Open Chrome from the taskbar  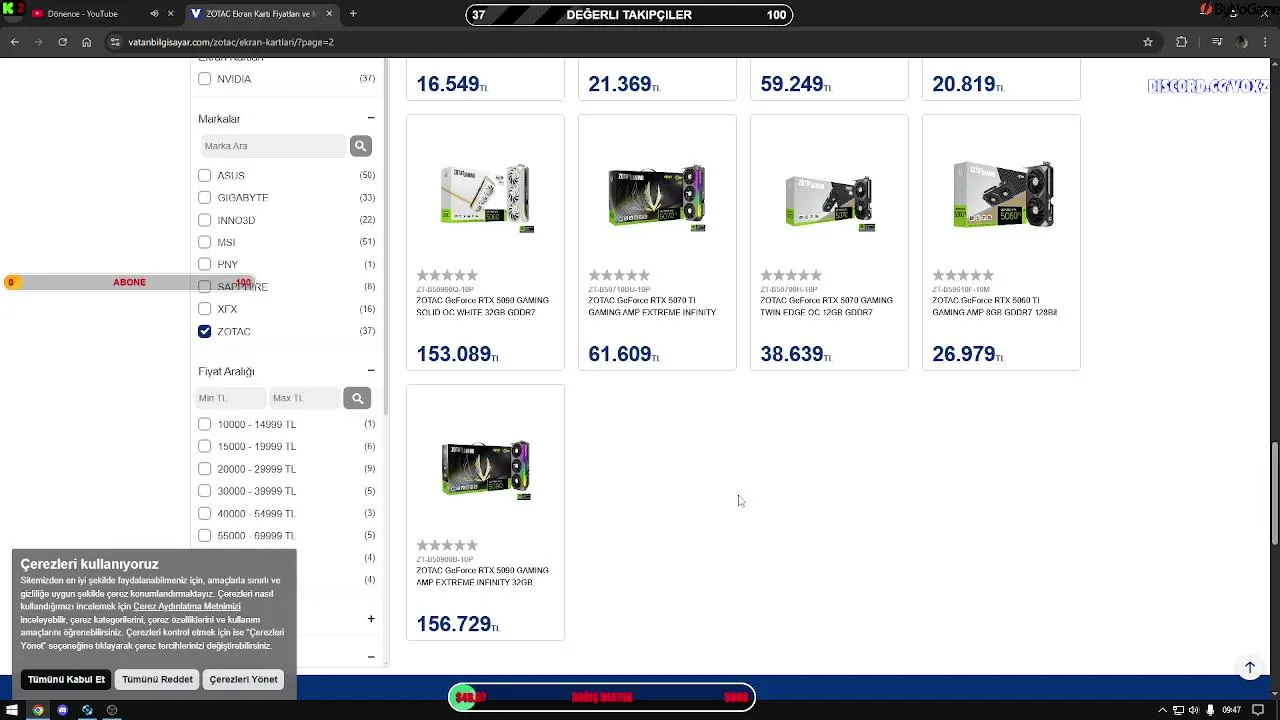pos(38,710)
